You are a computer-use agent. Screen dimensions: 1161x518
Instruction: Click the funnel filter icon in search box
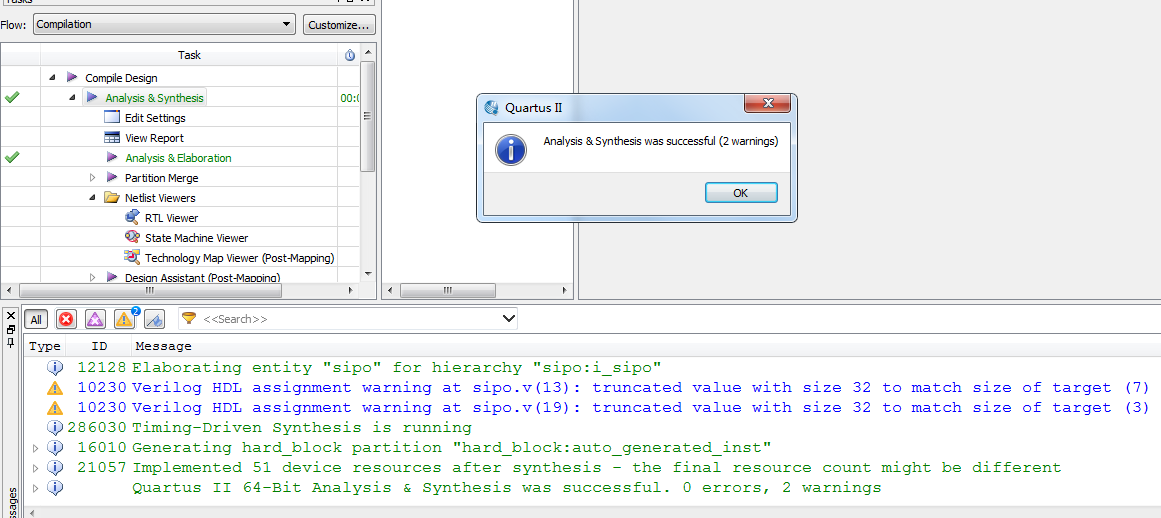[190, 318]
